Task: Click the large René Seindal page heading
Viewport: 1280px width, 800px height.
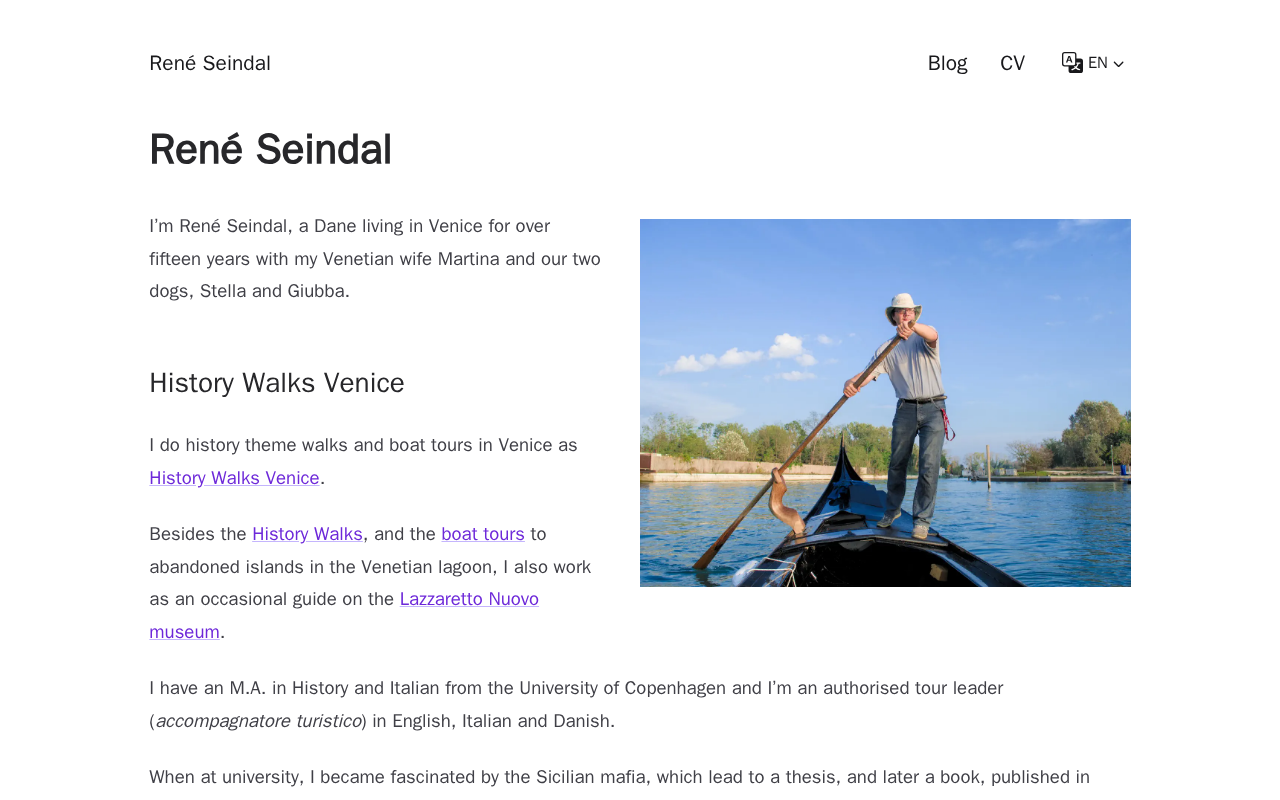Action: pyautogui.click(x=270, y=150)
